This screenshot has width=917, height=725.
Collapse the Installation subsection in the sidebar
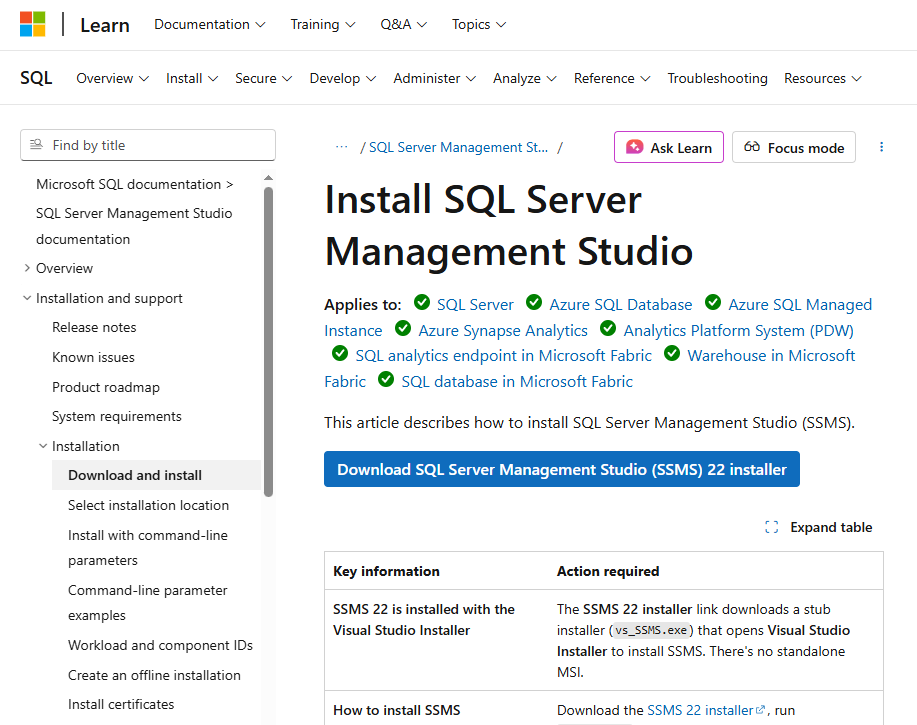(x=43, y=446)
